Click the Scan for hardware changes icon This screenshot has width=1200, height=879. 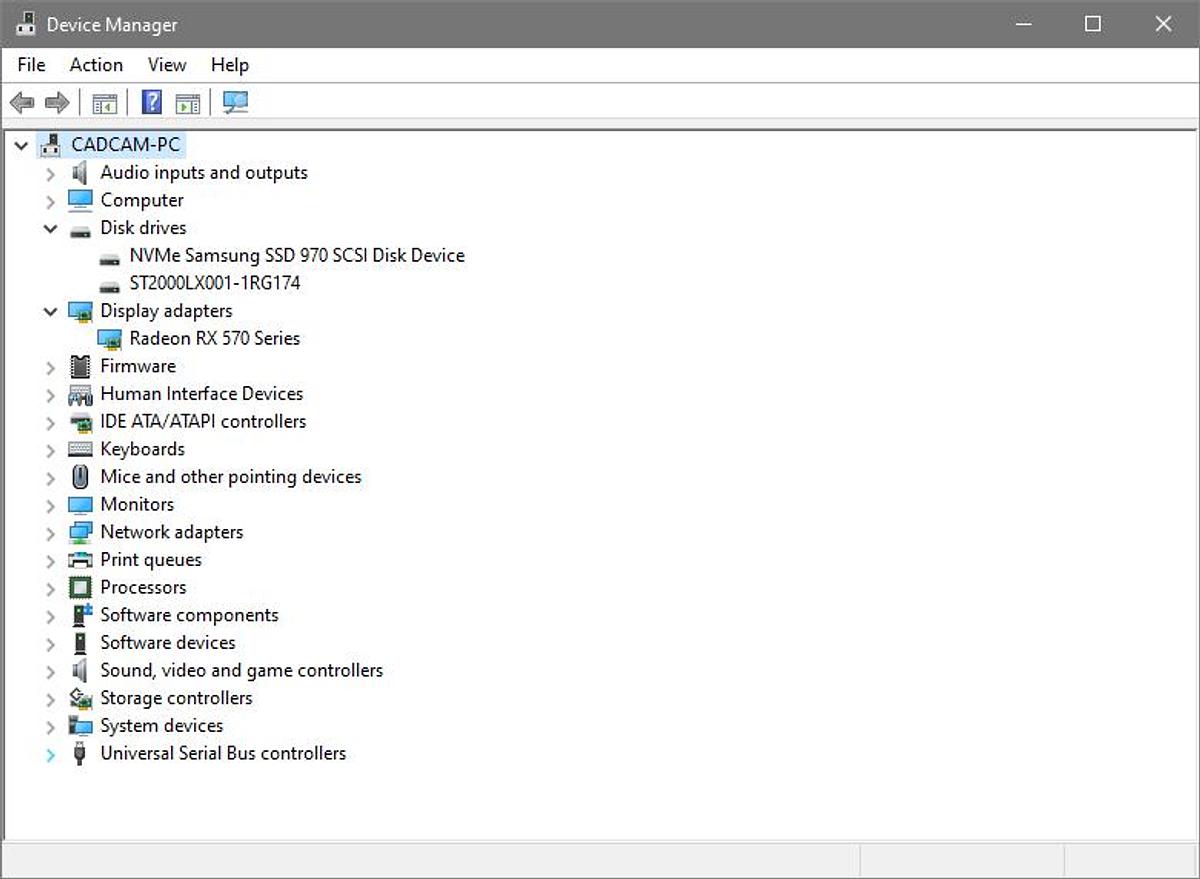click(236, 102)
